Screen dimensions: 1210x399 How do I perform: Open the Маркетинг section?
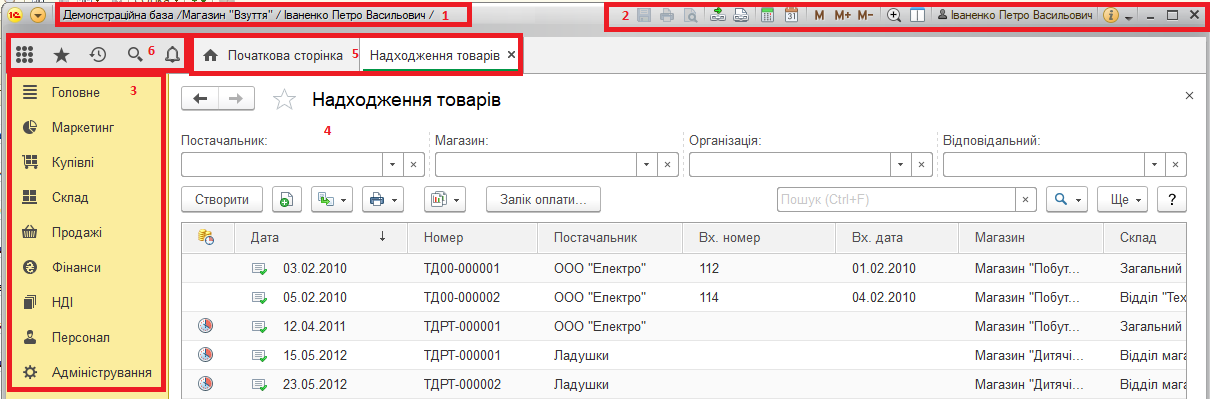86,127
